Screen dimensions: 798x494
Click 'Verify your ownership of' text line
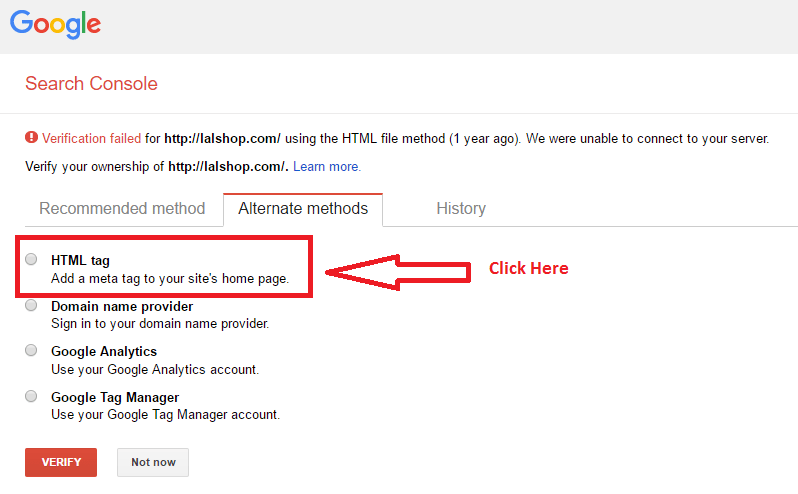pos(95,167)
